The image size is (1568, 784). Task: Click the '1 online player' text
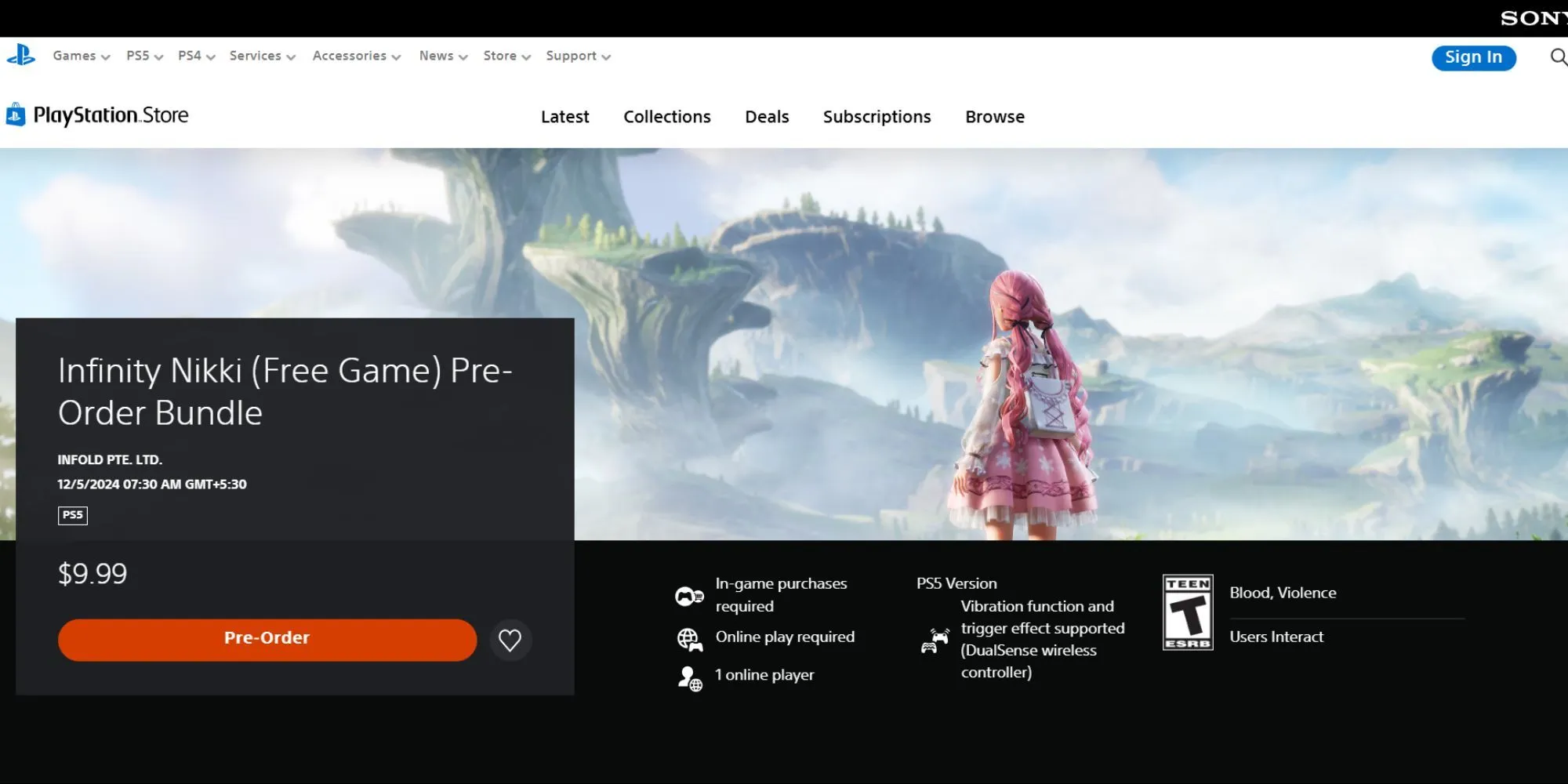pyautogui.click(x=764, y=675)
